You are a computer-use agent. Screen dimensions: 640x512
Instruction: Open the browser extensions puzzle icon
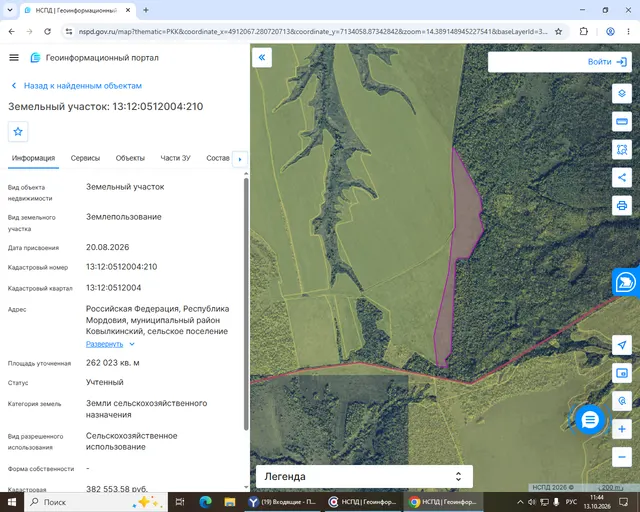[x=584, y=31]
